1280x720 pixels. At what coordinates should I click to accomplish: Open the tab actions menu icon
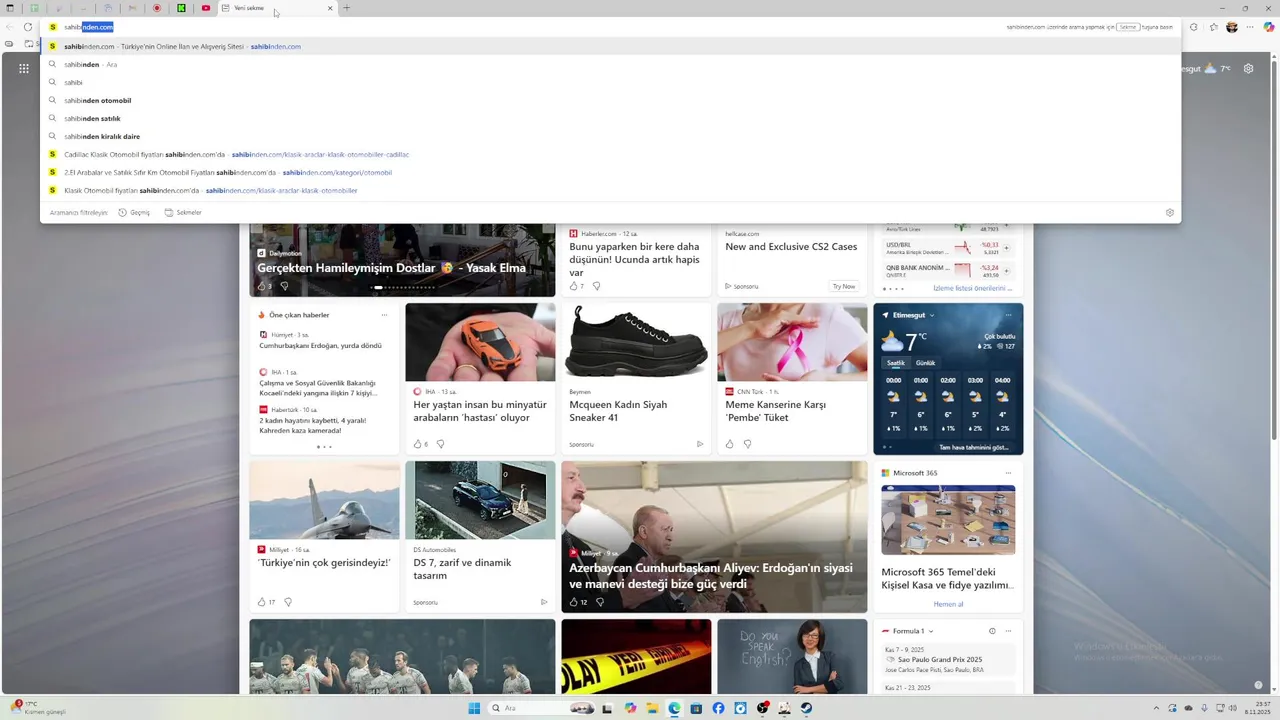tap(10, 8)
